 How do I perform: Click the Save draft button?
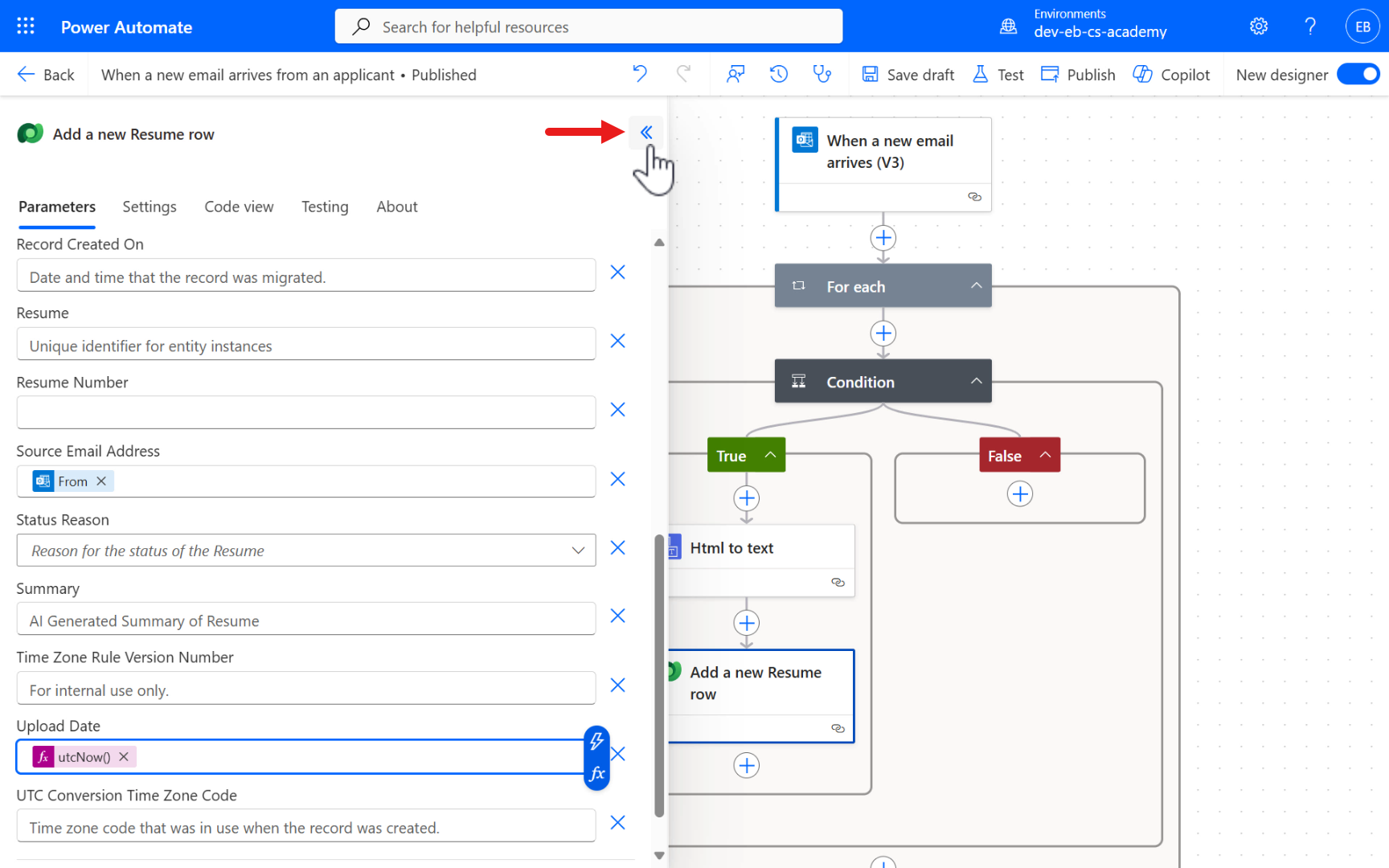pos(908,75)
